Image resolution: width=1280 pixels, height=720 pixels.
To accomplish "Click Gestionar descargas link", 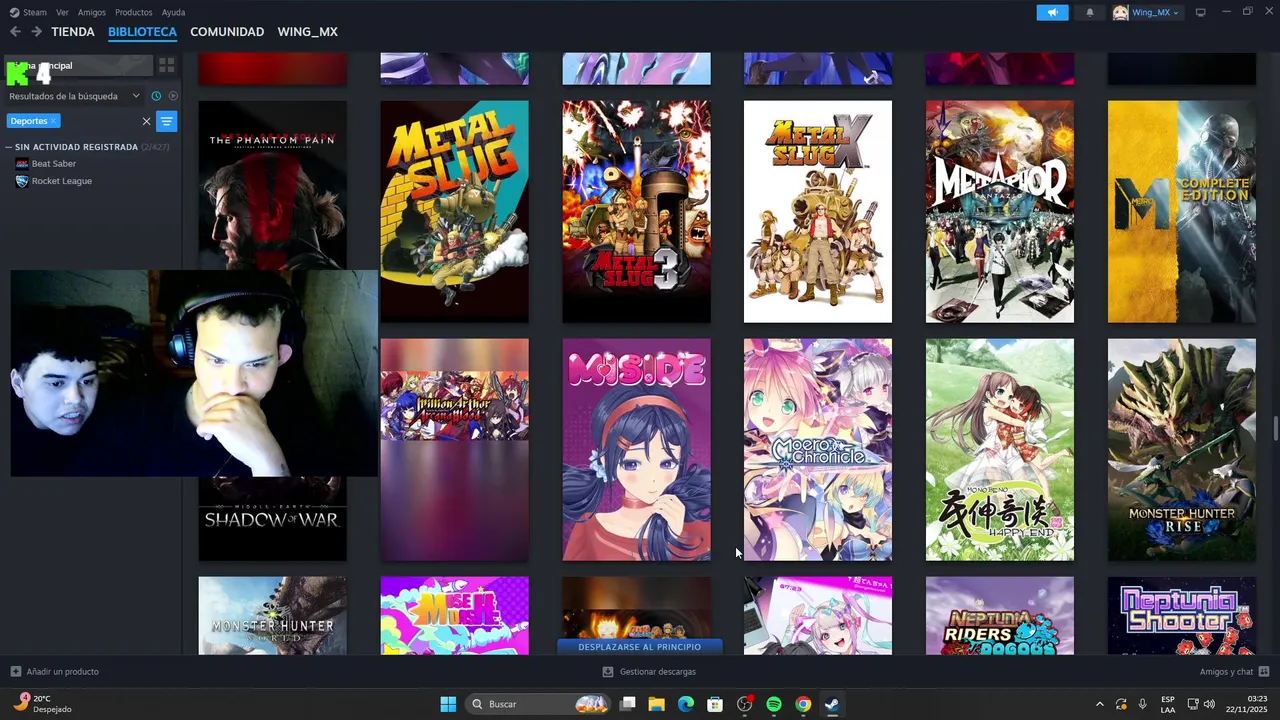I will 658,672.
